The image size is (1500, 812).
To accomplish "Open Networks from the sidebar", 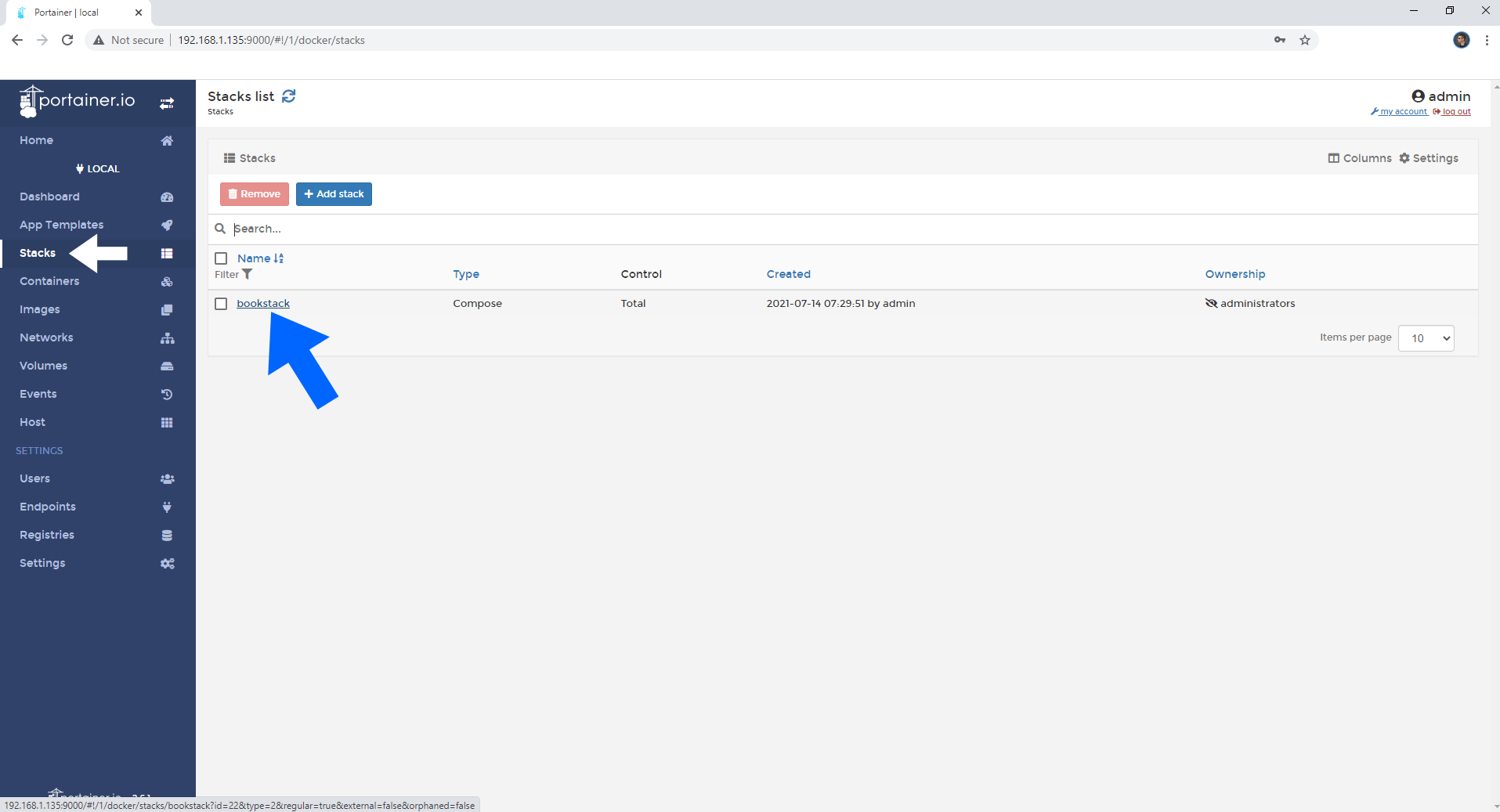I will pyautogui.click(x=46, y=337).
